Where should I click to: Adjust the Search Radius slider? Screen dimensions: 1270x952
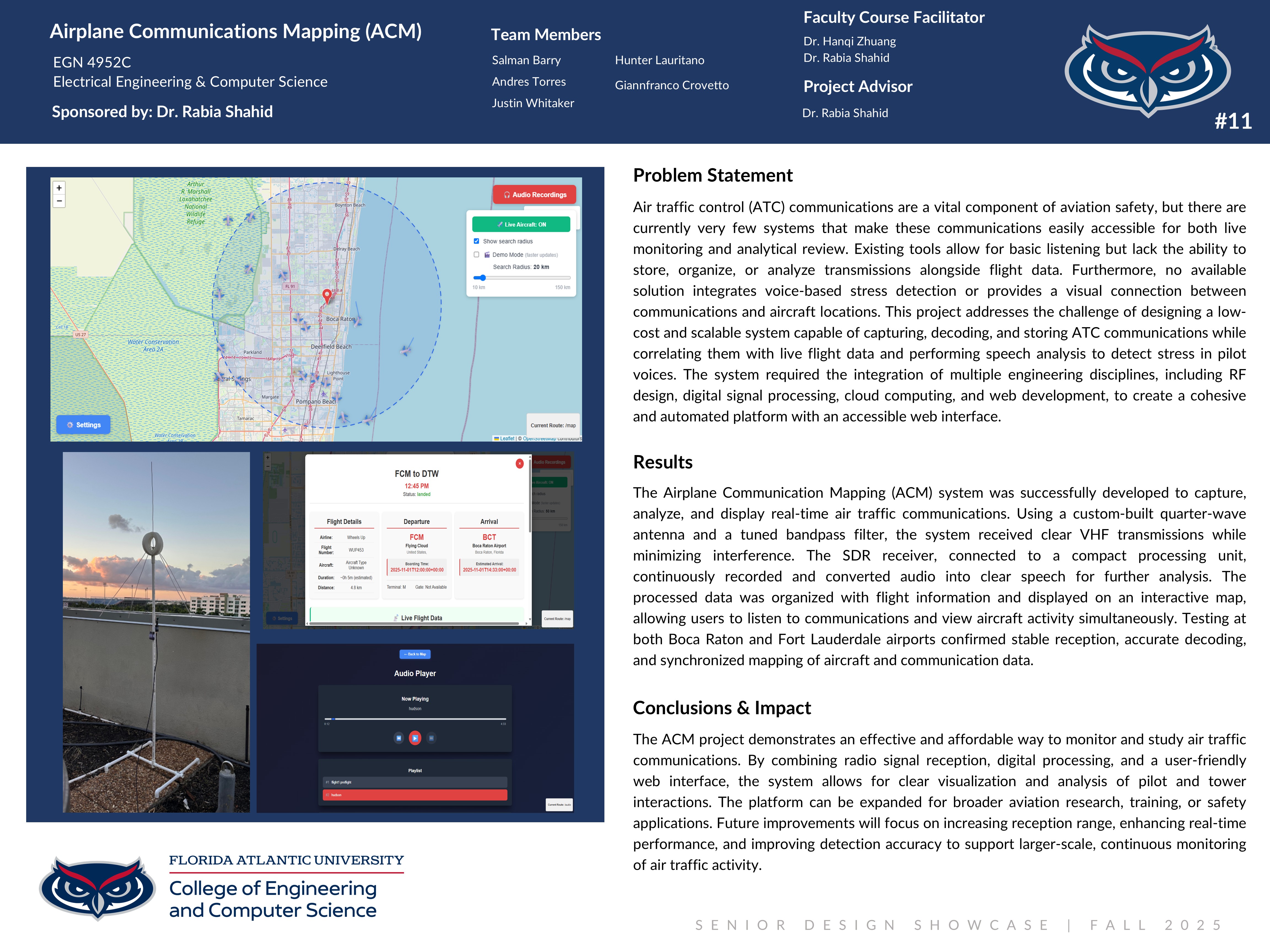pyautogui.click(x=483, y=278)
